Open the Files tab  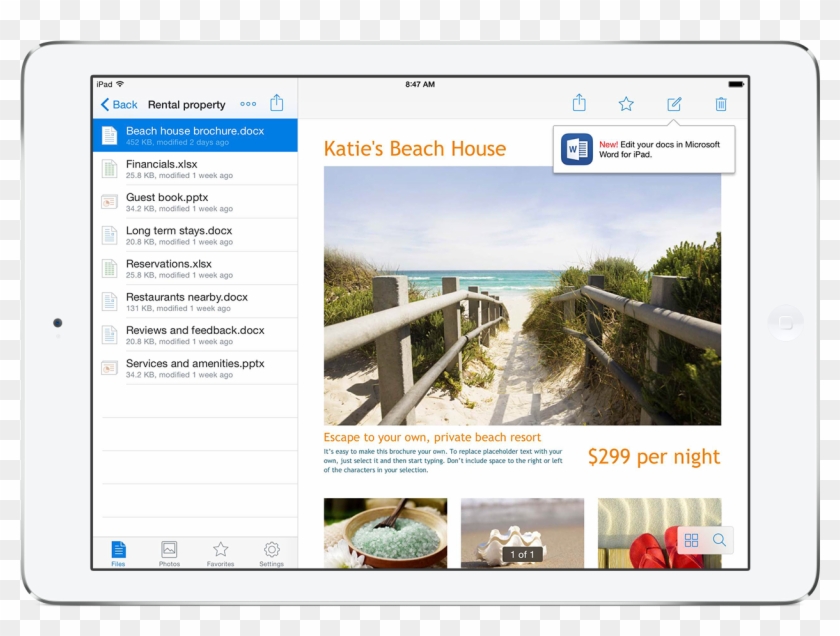click(118, 549)
